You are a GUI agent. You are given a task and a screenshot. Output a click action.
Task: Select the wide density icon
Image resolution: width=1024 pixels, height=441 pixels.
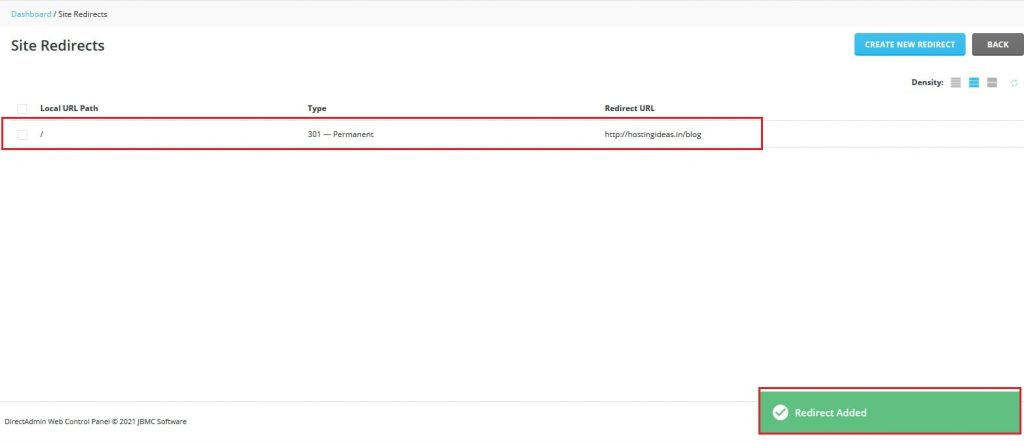click(x=992, y=83)
